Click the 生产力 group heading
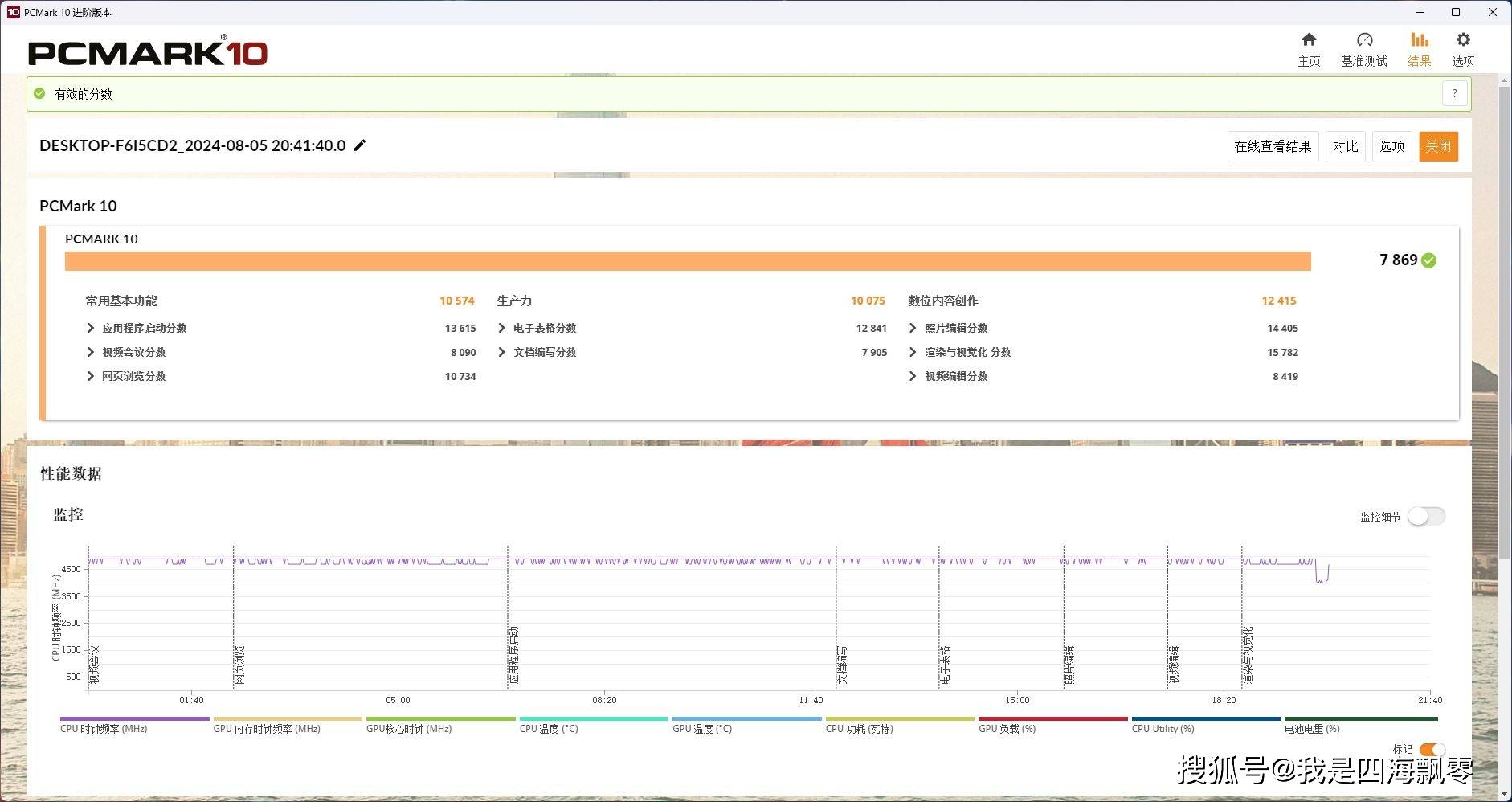 click(514, 301)
